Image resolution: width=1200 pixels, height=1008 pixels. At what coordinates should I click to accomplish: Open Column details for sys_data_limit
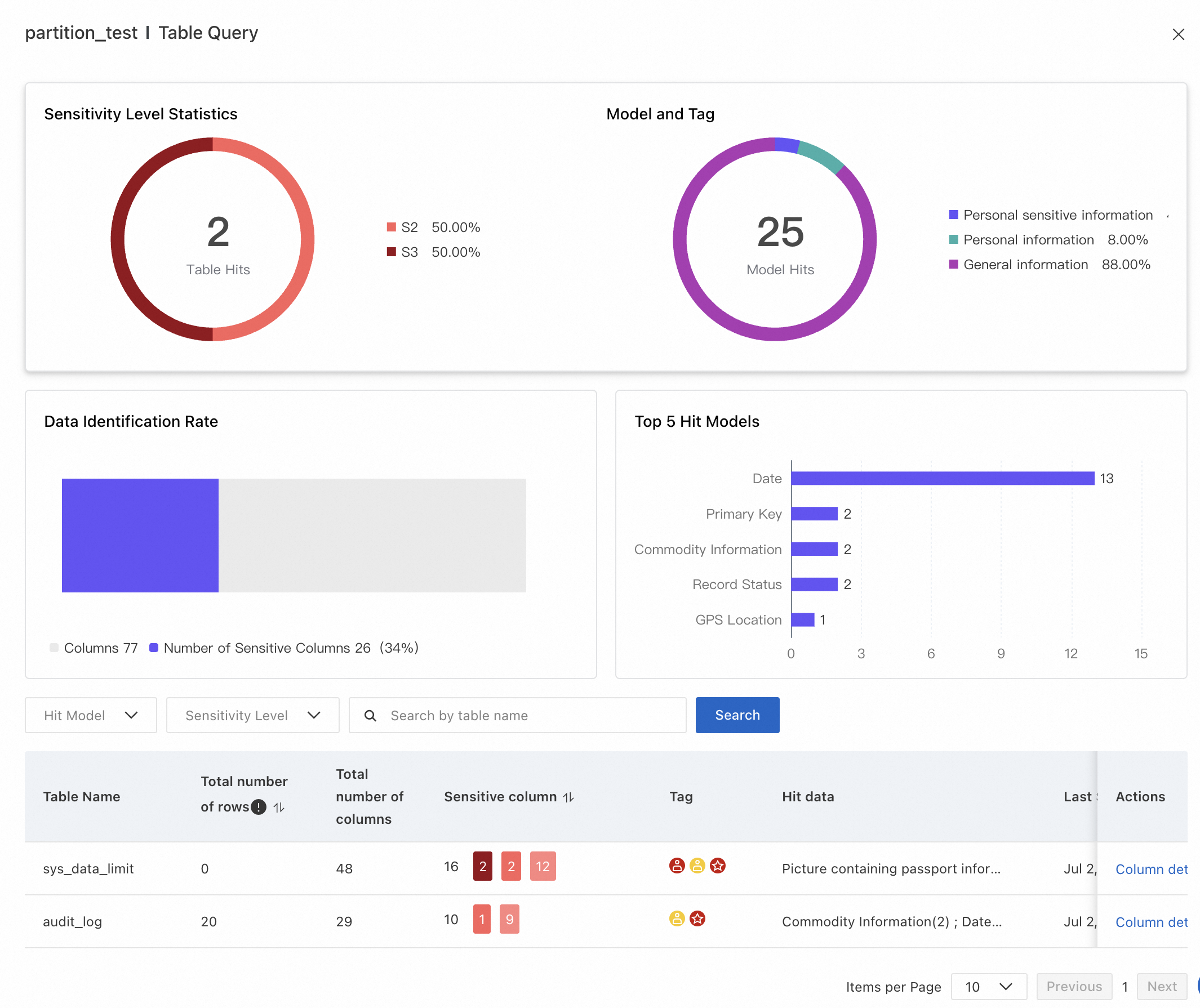(1151, 869)
